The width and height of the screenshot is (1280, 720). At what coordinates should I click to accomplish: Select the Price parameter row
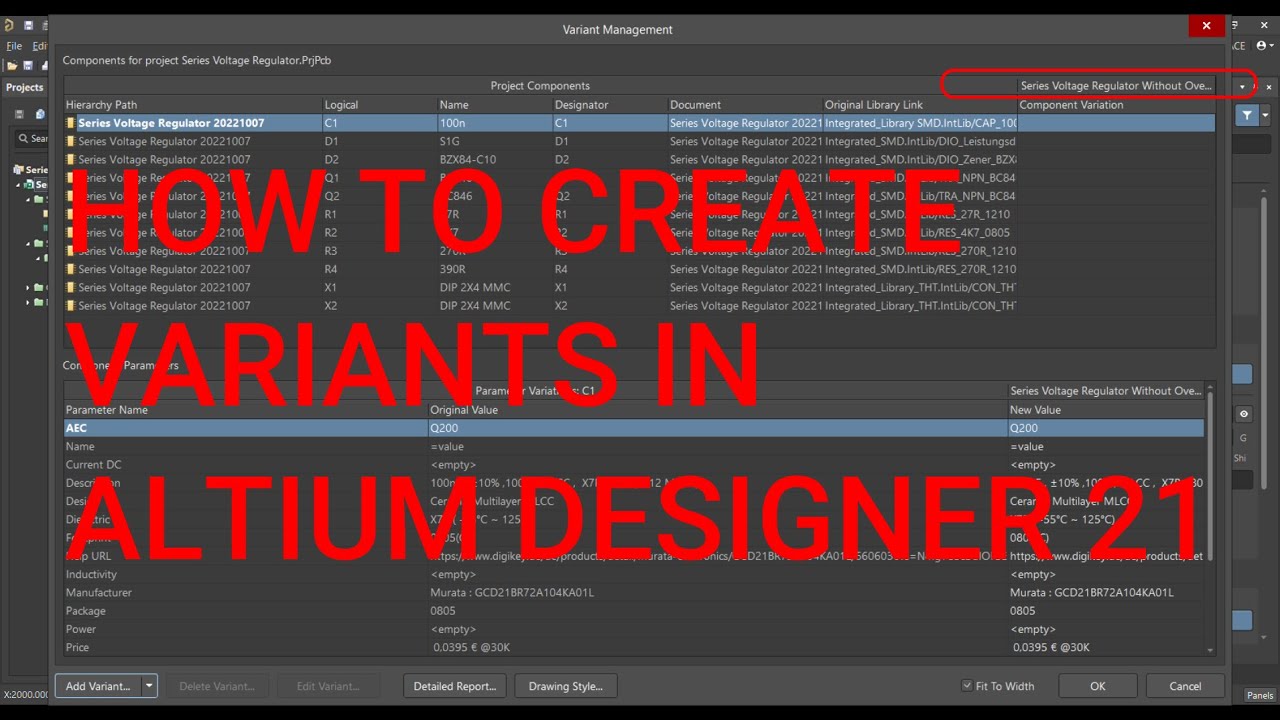(634, 647)
